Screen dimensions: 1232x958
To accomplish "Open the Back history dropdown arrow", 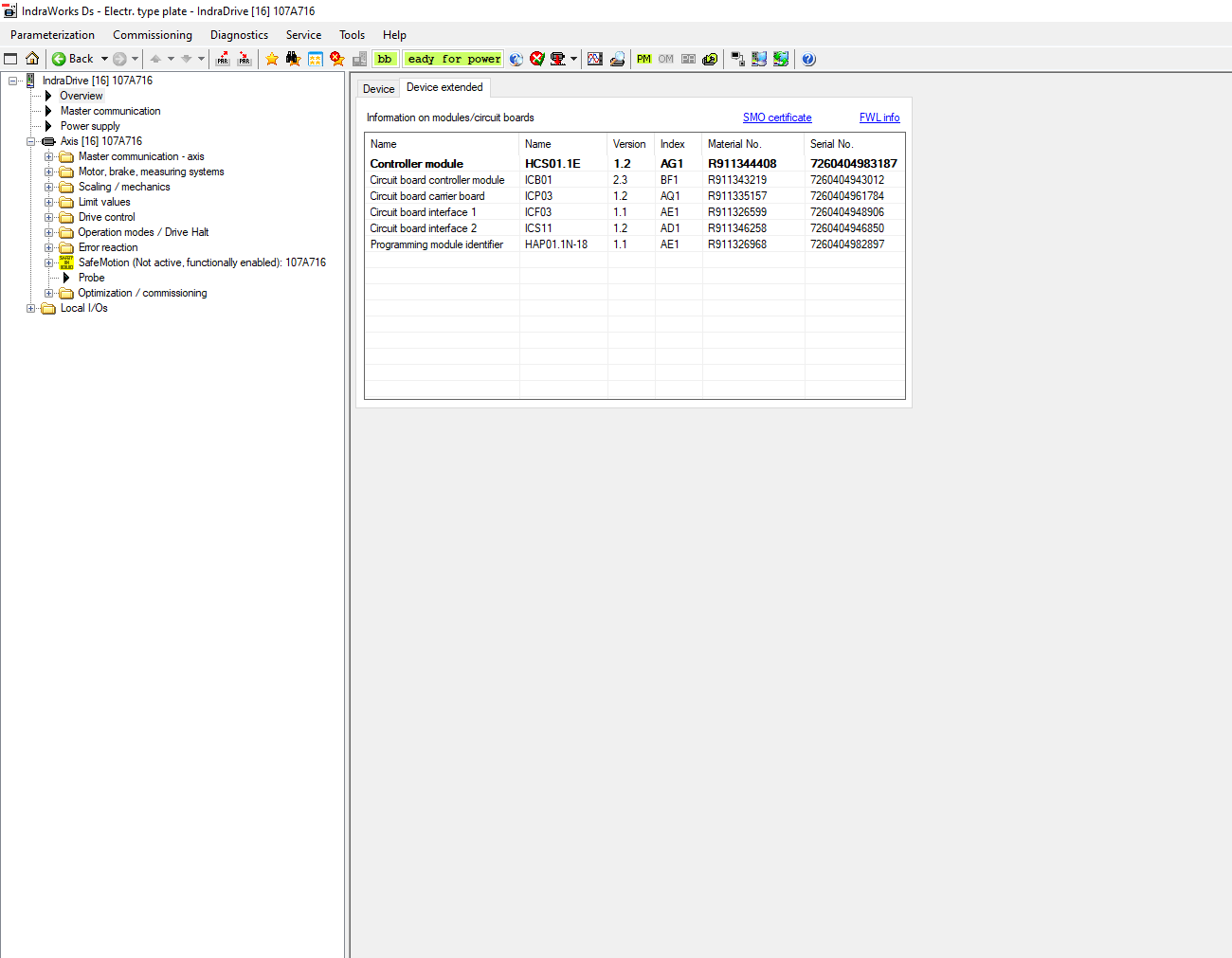I will click(x=104, y=59).
